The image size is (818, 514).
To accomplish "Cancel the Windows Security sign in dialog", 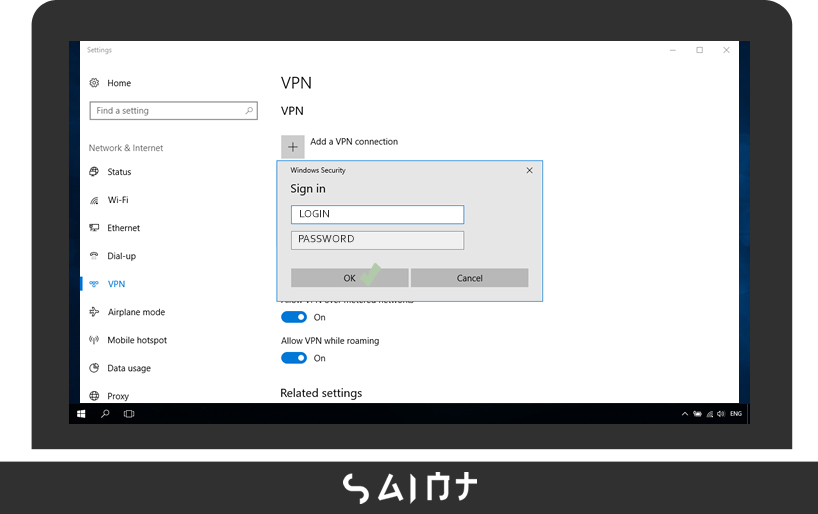I will pos(469,278).
